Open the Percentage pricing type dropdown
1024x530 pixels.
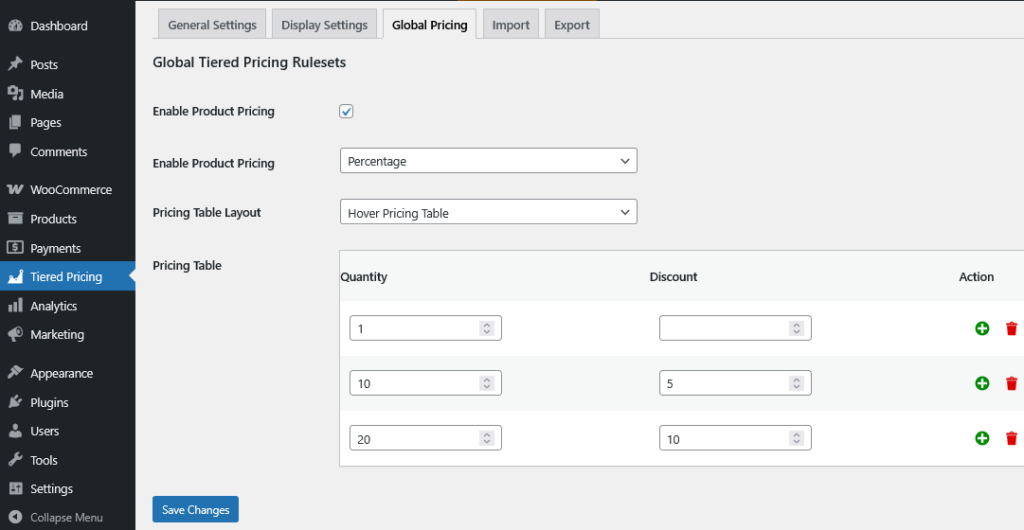(488, 161)
